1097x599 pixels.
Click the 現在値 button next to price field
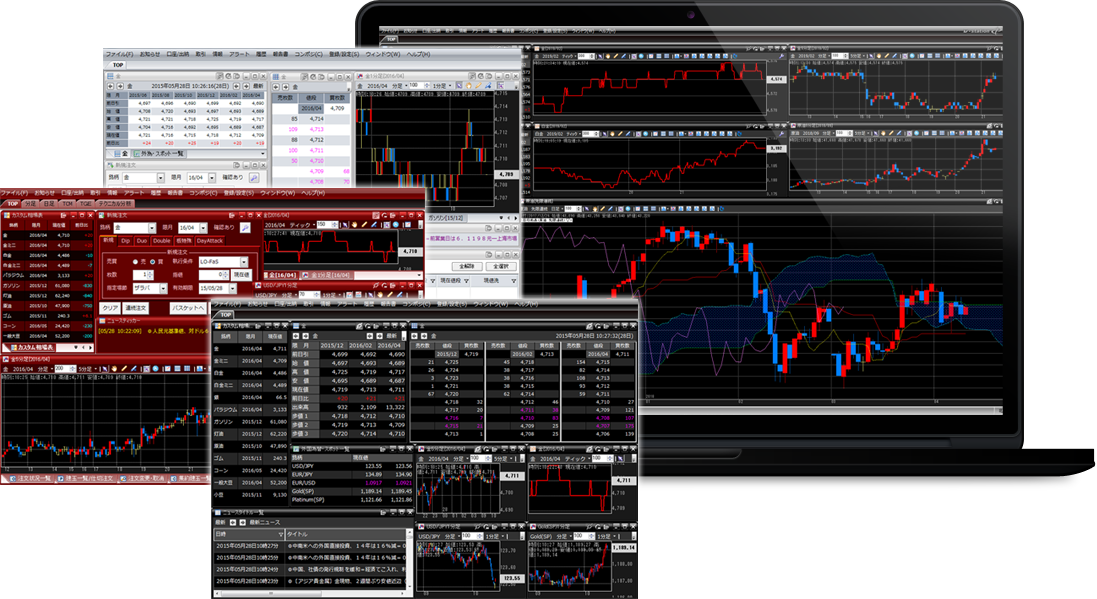click(x=242, y=274)
